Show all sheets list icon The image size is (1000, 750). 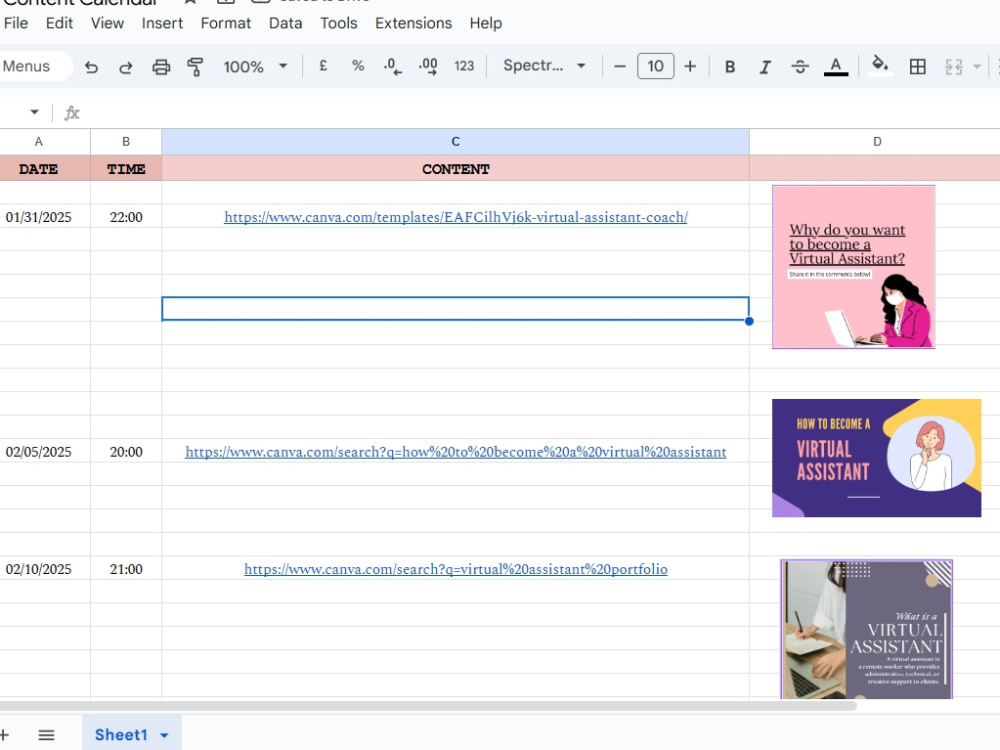[x=46, y=735]
